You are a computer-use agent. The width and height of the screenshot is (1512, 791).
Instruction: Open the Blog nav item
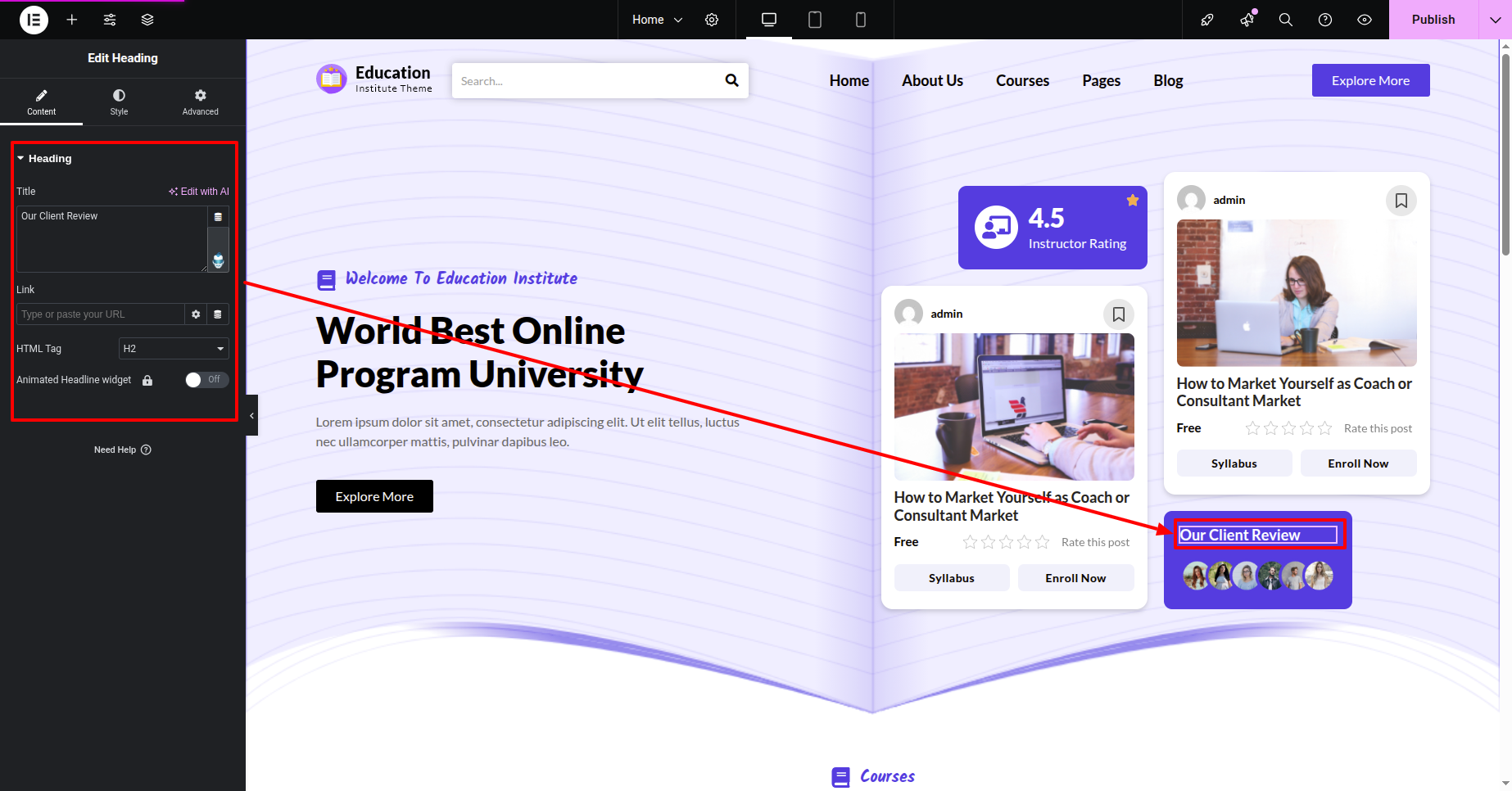1168,80
